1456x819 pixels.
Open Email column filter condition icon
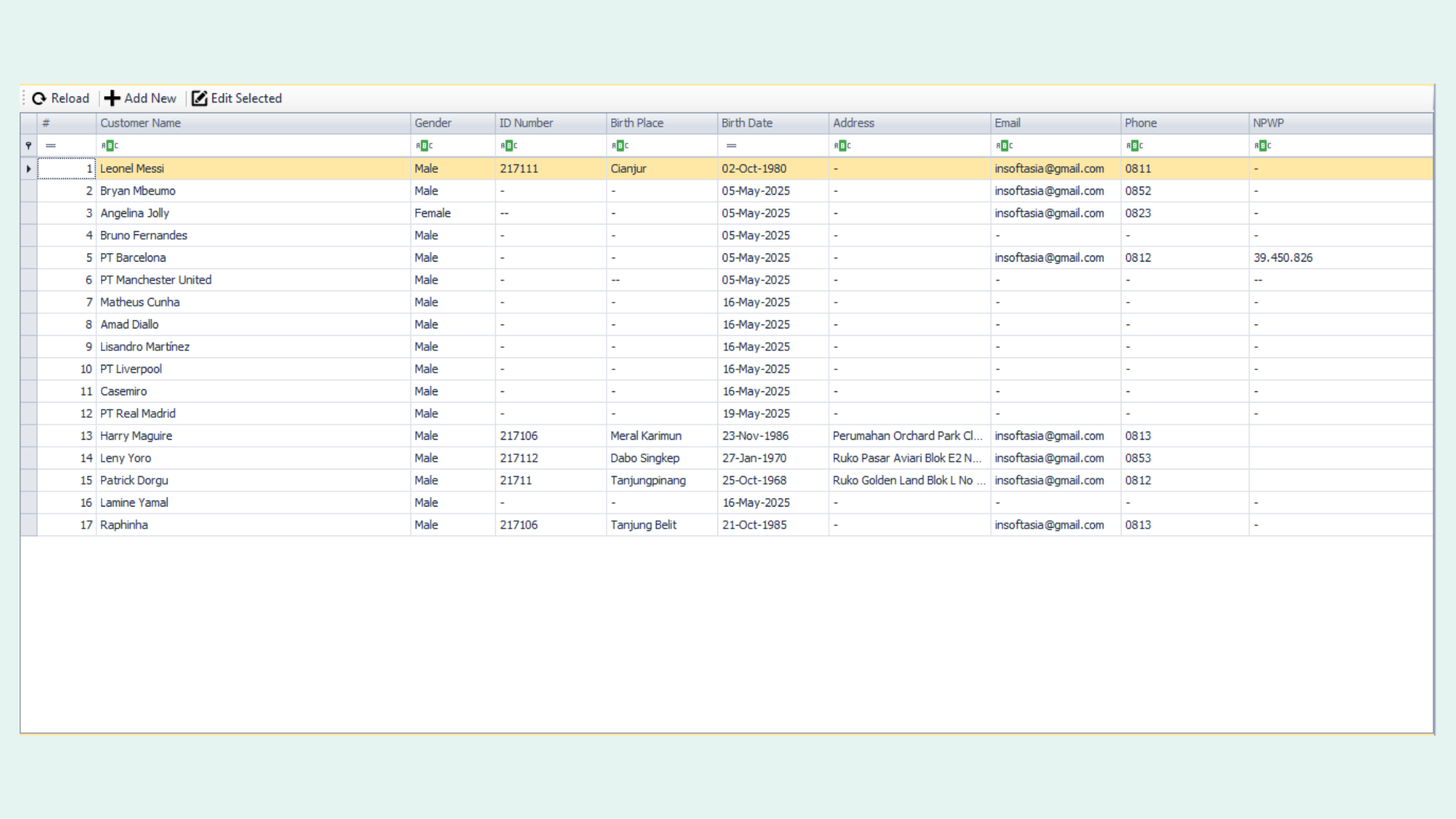(1005, 146)
